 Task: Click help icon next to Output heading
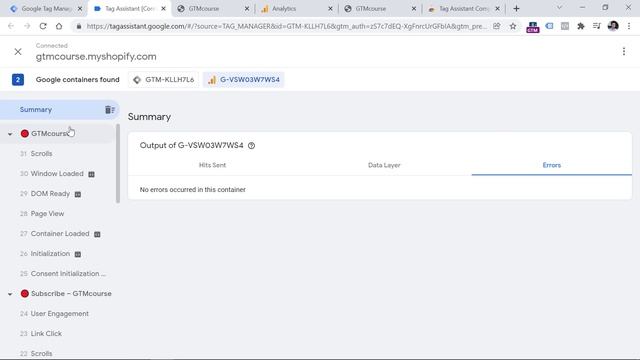pos(251,146)
